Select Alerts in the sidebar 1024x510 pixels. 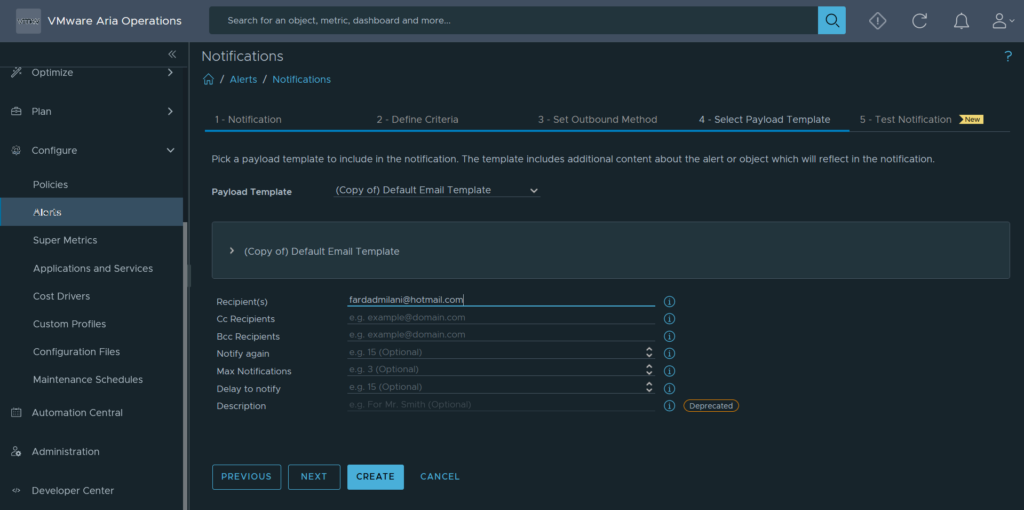coord(91,212)
